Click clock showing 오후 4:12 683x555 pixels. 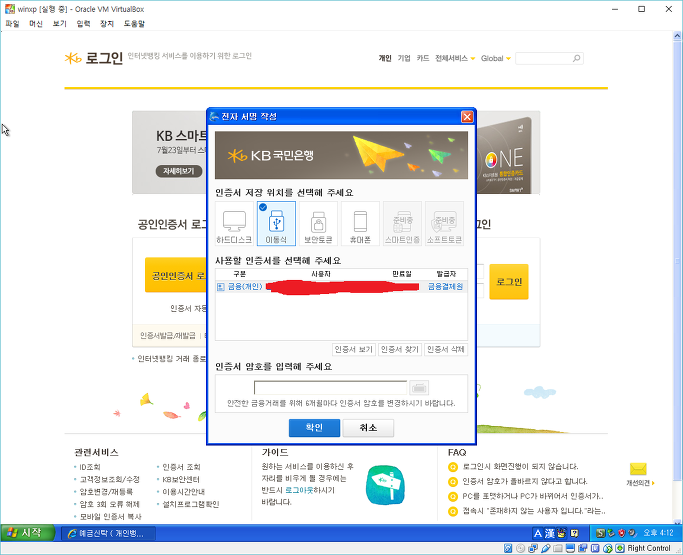(658, 533)
